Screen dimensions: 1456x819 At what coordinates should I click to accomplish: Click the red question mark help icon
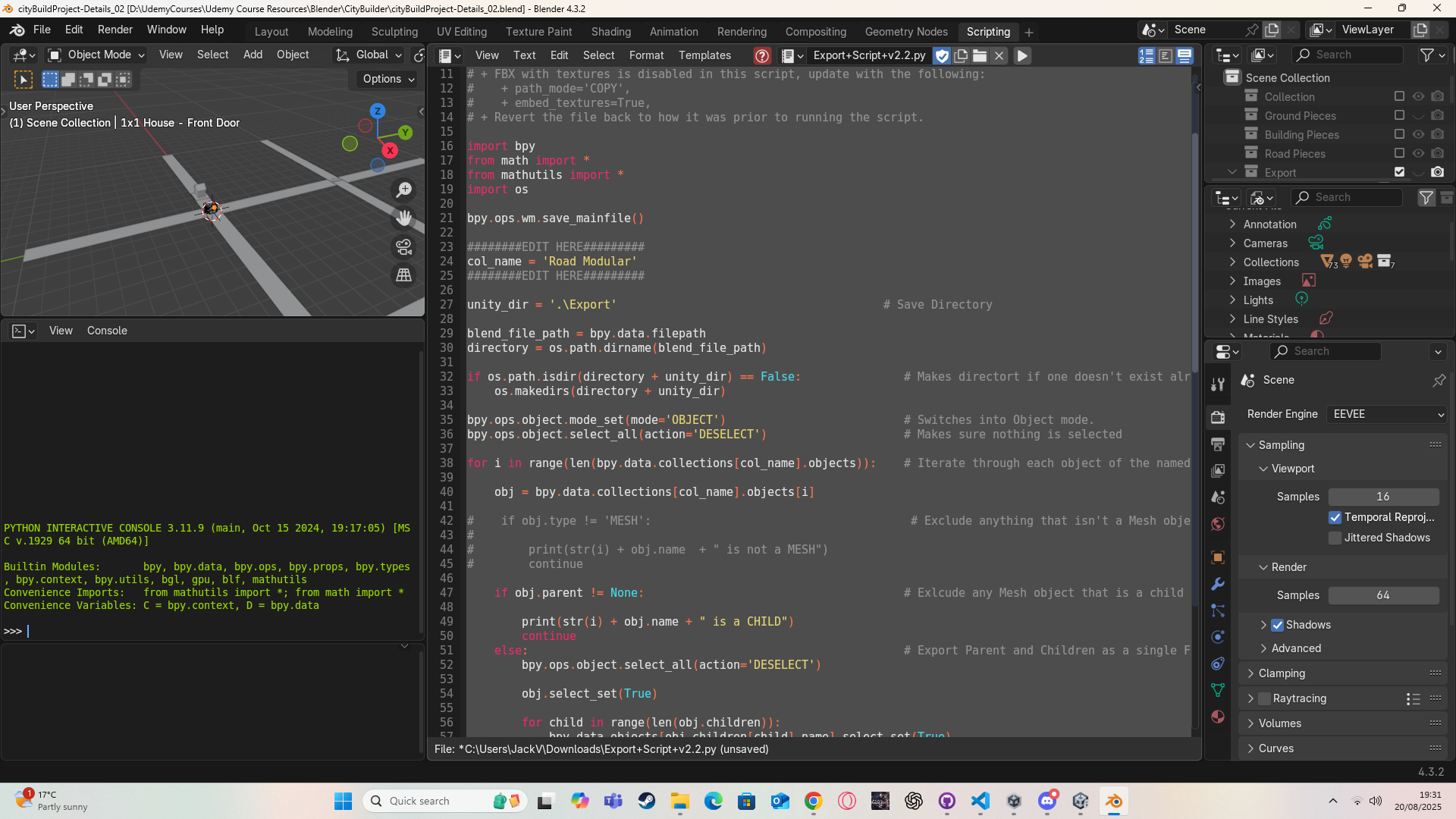(762, 55)
